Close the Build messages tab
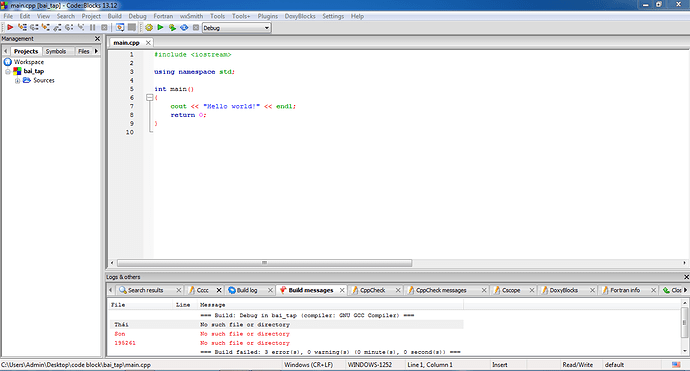The width and height of the screenshot is (690, 371). pyautogui.click(x=342, y=290)
